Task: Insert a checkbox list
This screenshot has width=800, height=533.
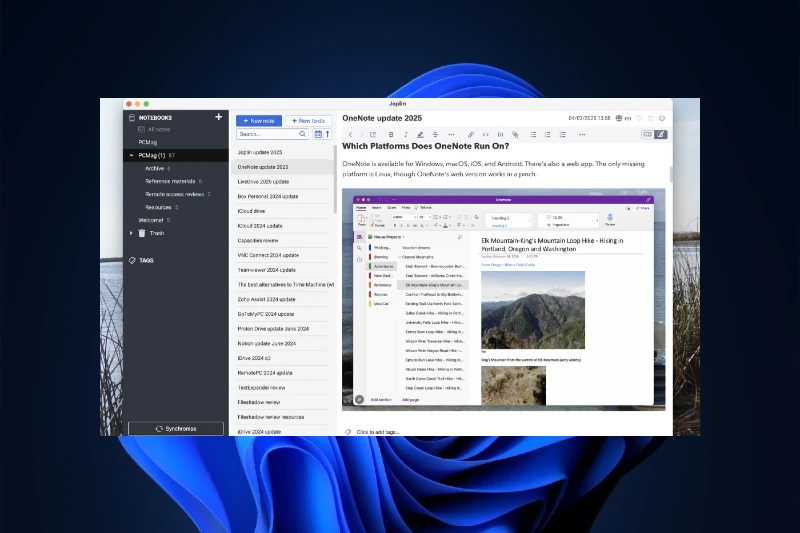Action: coord(562,135)
